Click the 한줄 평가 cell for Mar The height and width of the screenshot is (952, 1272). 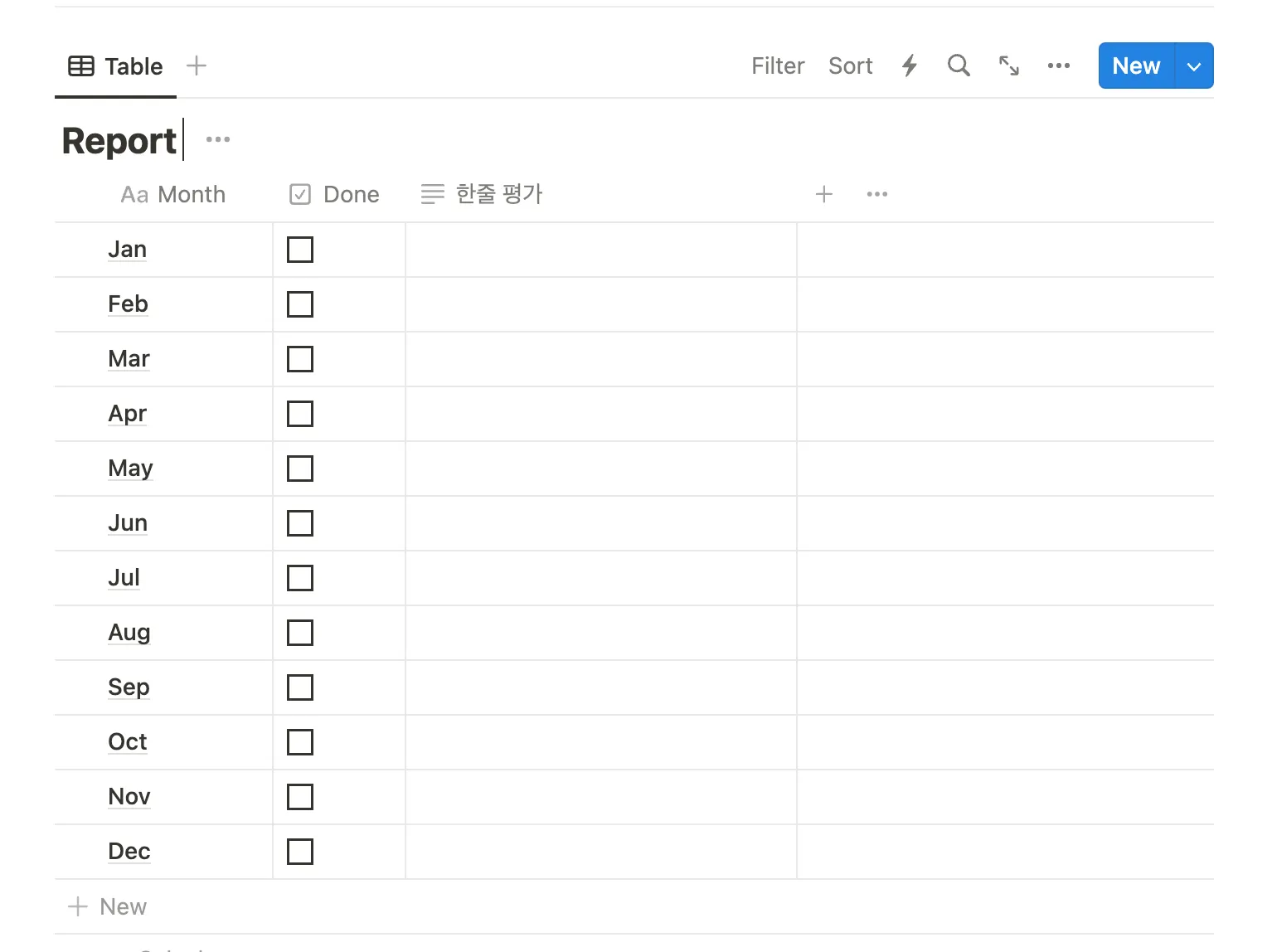600,359
